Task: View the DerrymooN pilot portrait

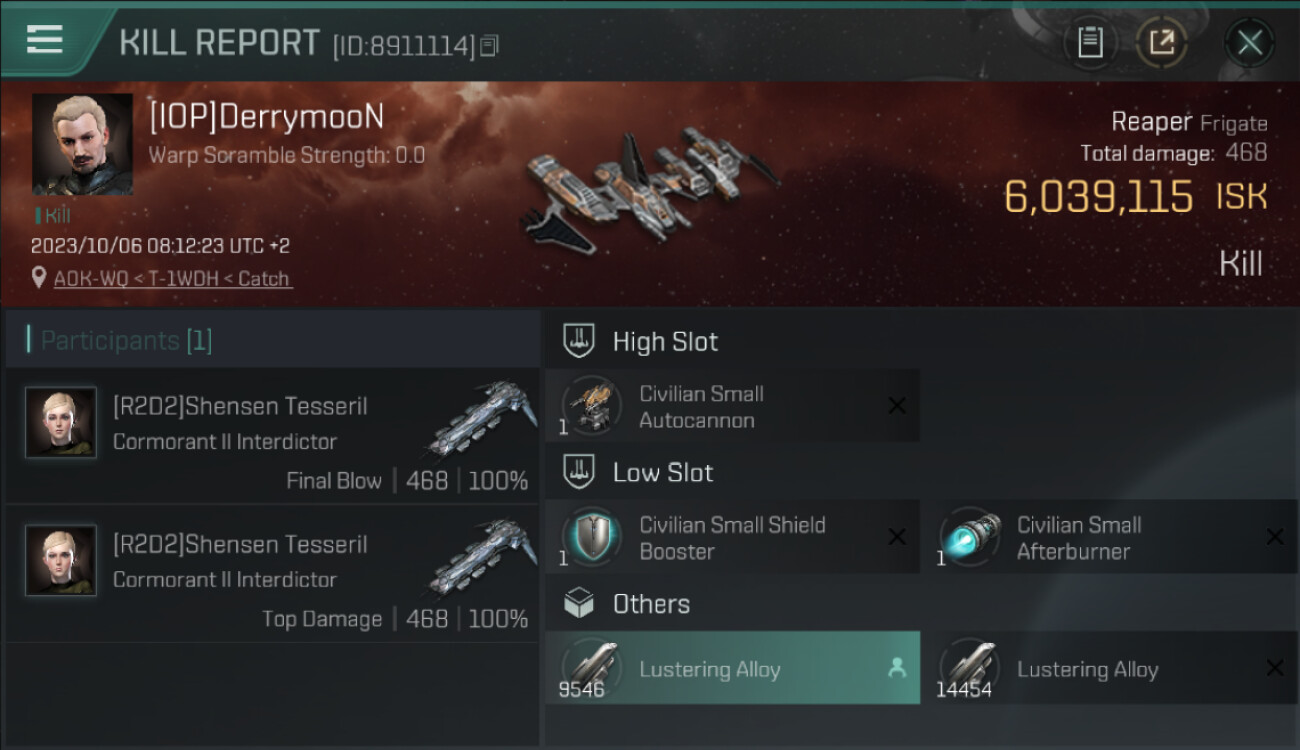Action: (x=82, y=144)
